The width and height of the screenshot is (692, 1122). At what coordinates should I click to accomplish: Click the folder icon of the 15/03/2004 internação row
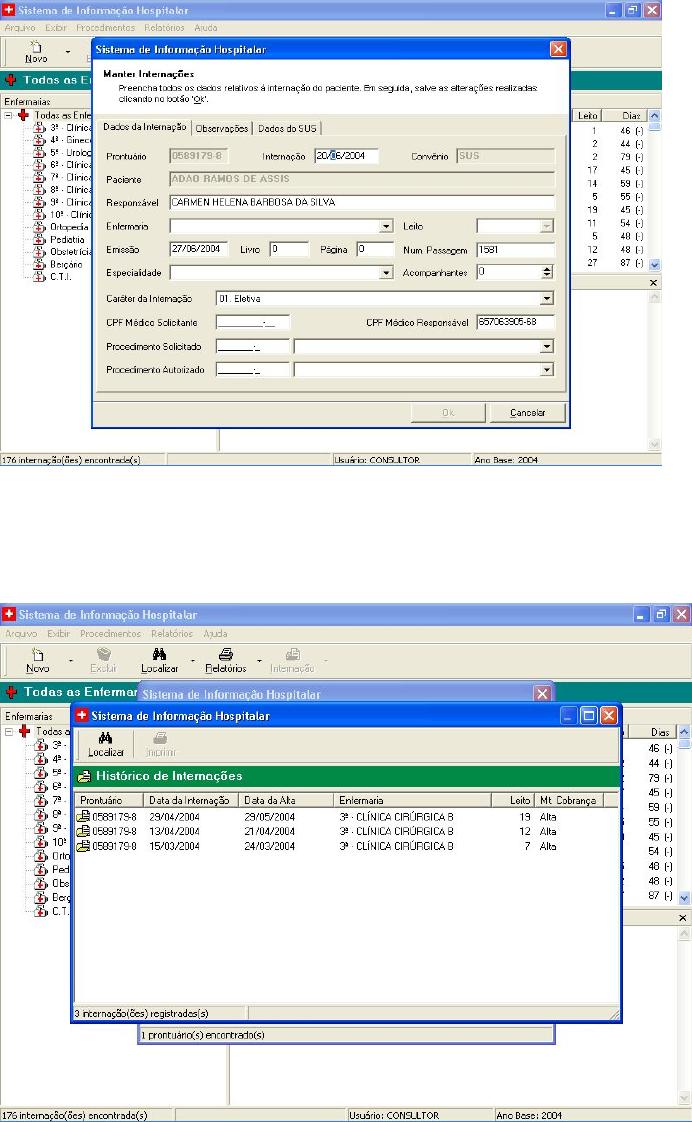84,846
